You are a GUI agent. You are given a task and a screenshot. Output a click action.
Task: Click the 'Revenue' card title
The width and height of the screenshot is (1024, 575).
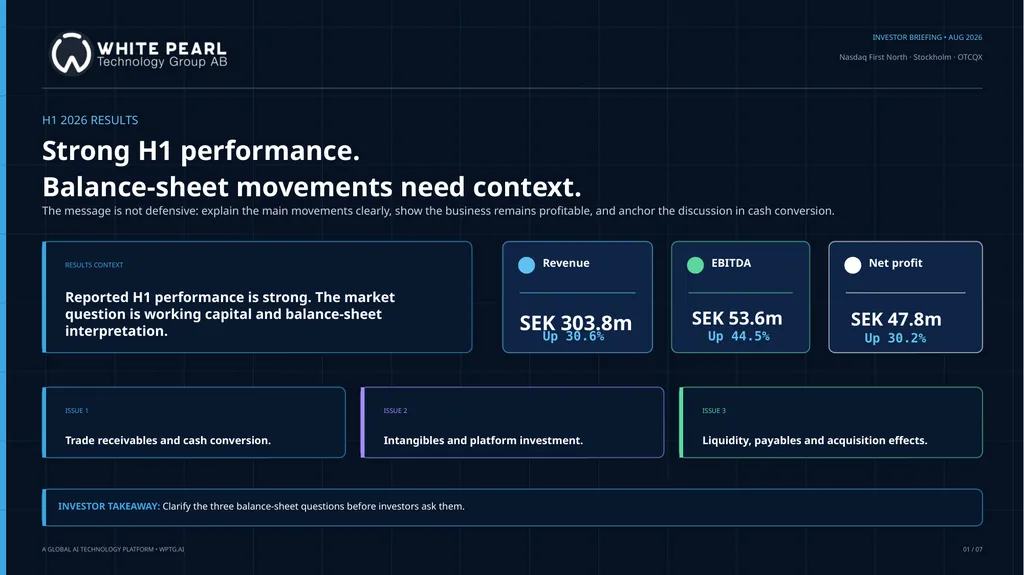pos(566,263)
